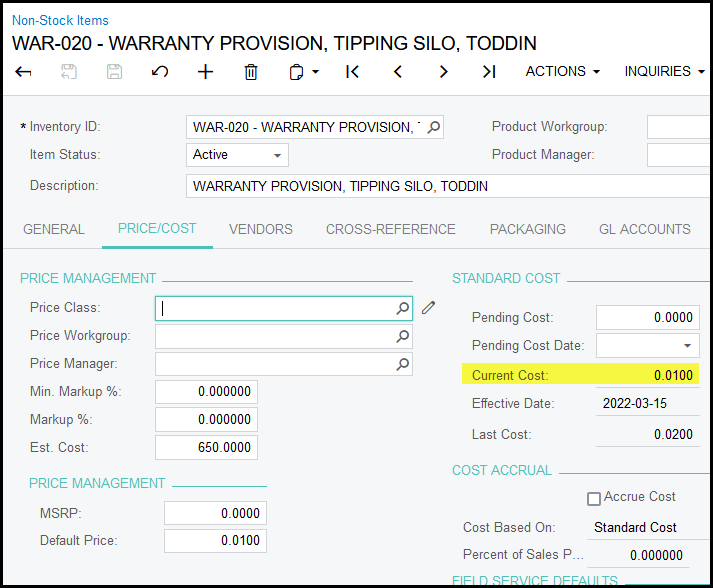The height and width of the screenshot is (588, 713).
Task: Click the Non-Stock Items breadcrumb link
Action: (x=60, y=20)
